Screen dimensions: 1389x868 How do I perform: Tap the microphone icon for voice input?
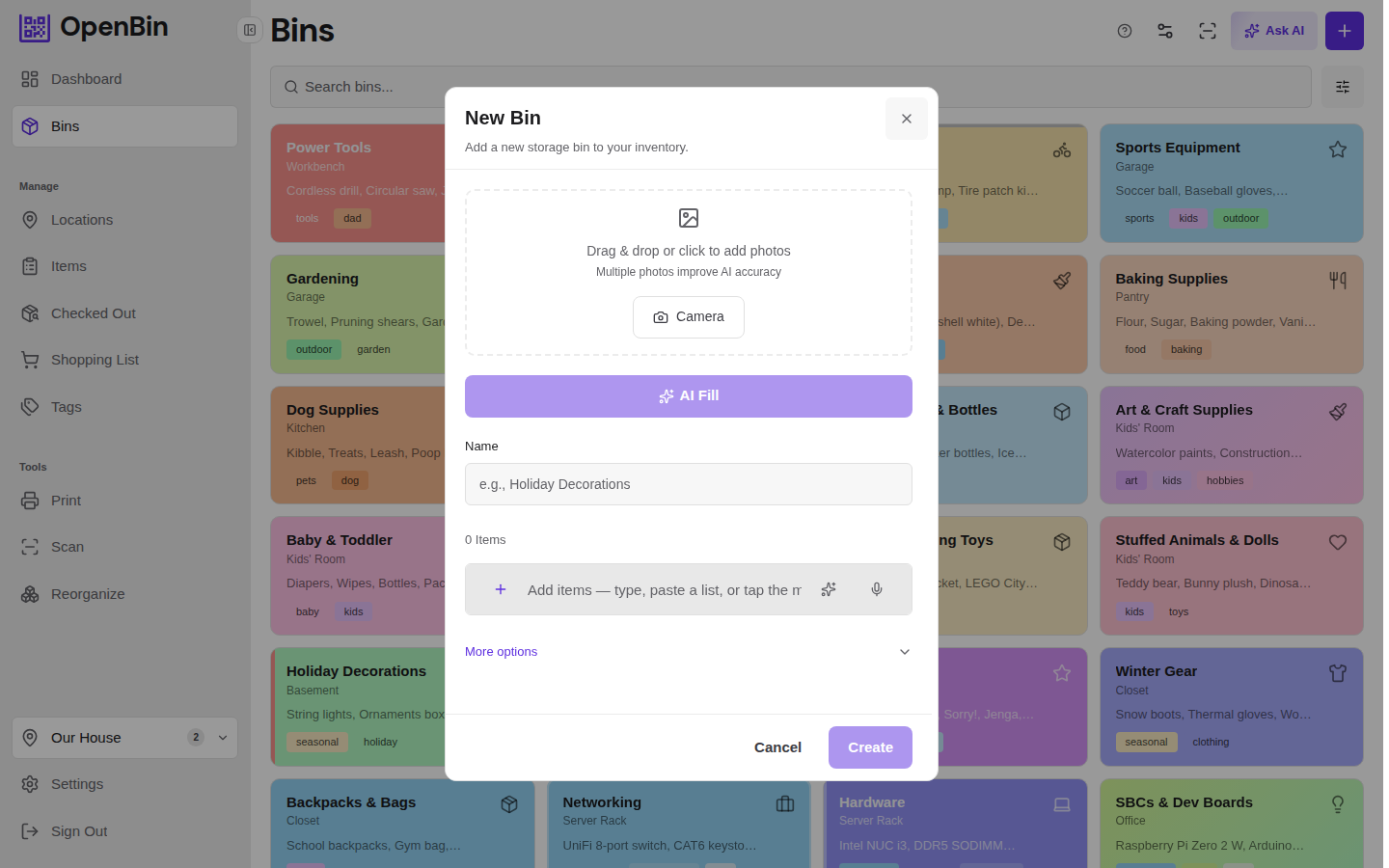[877, 589]
